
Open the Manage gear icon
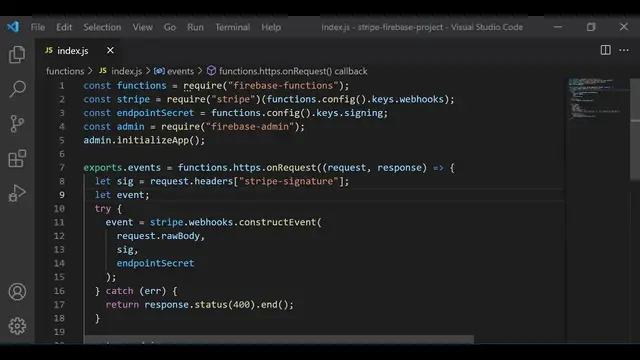17,326
